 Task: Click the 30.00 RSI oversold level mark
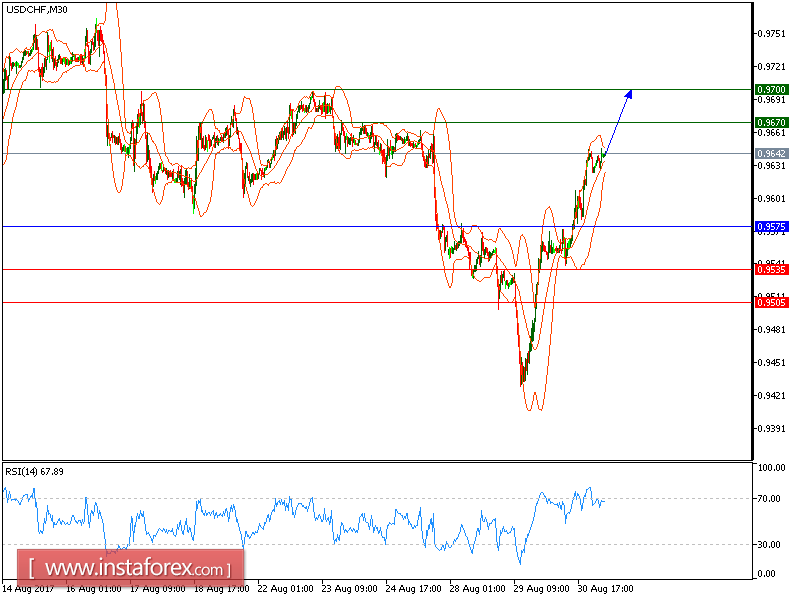(770, 542)
